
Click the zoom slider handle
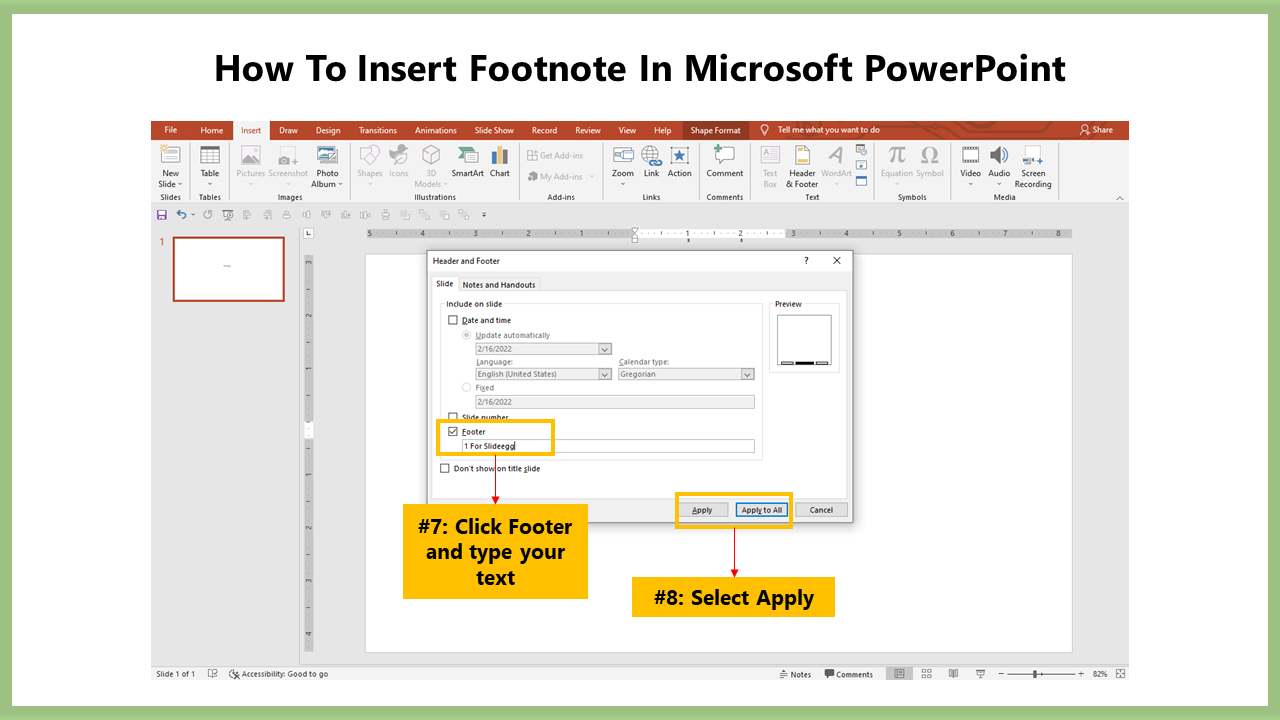tap(1035, 674)
